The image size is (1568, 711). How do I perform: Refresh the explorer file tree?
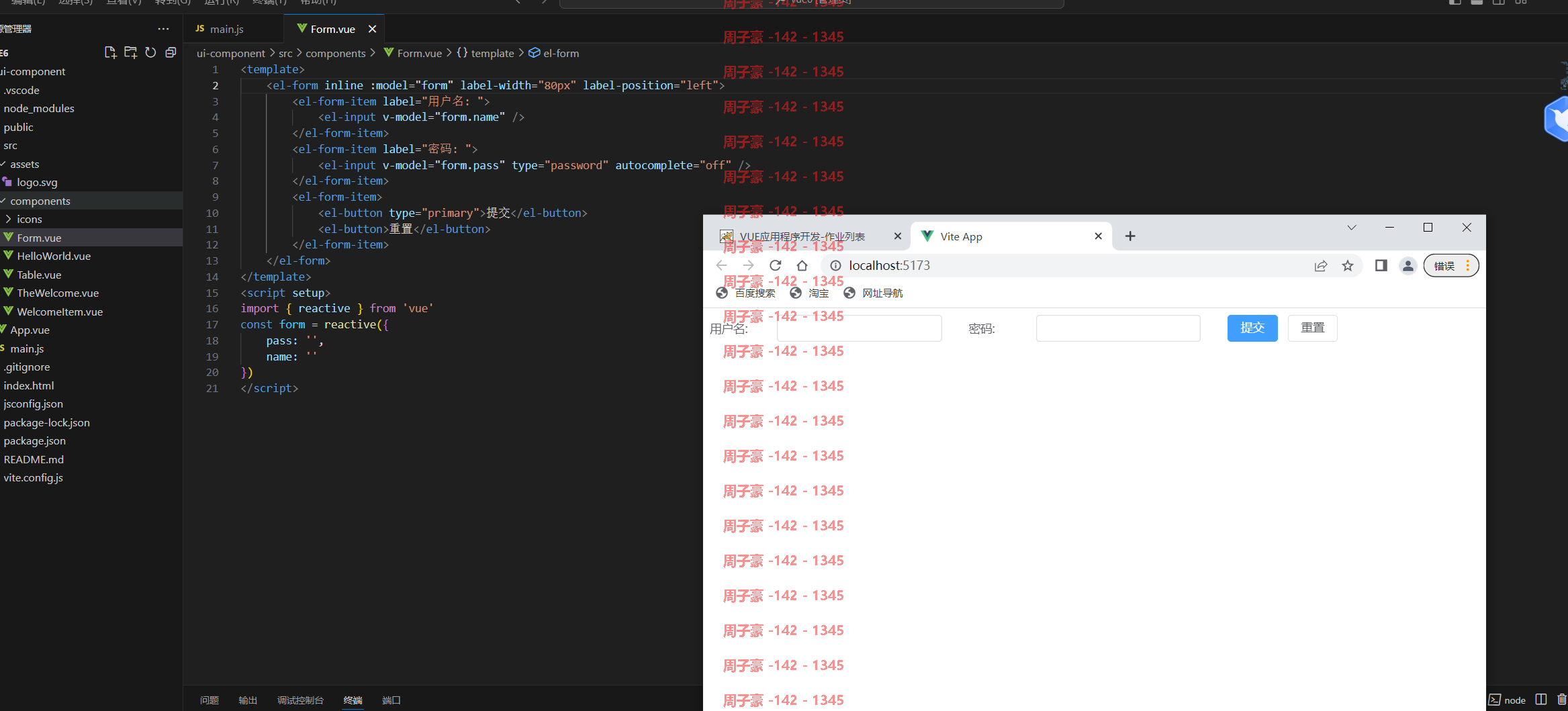coord(150,52)
